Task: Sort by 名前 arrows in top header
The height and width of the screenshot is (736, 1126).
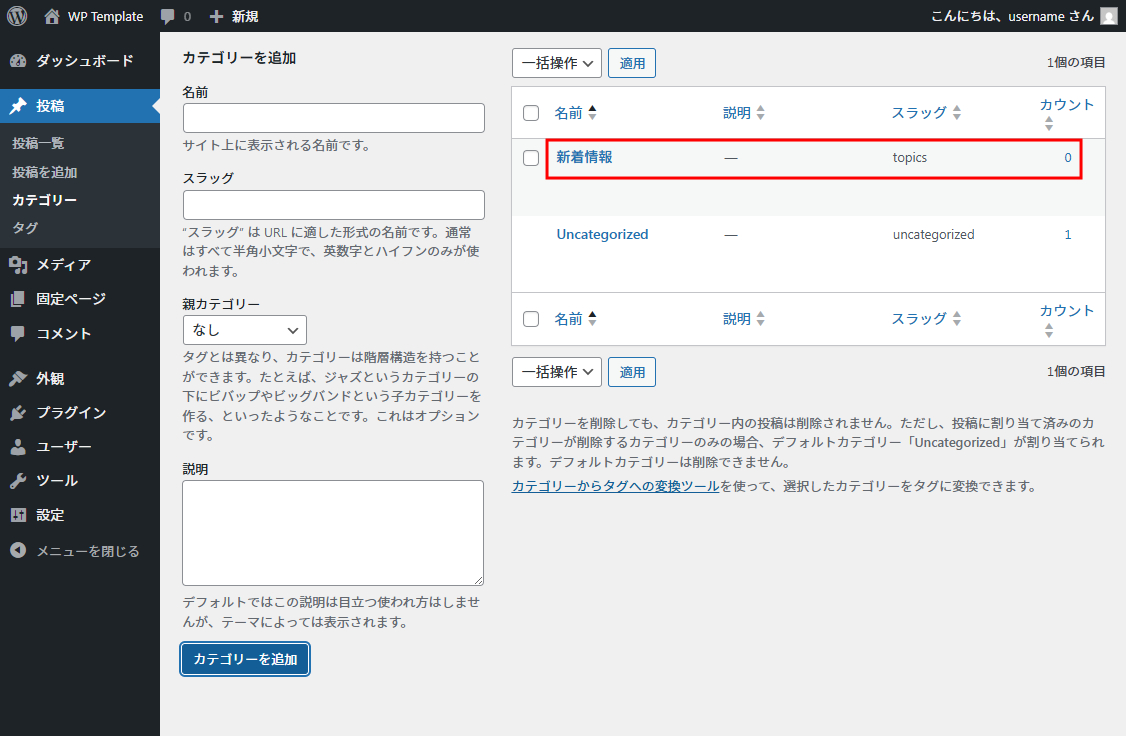Action: click(592, 113)
